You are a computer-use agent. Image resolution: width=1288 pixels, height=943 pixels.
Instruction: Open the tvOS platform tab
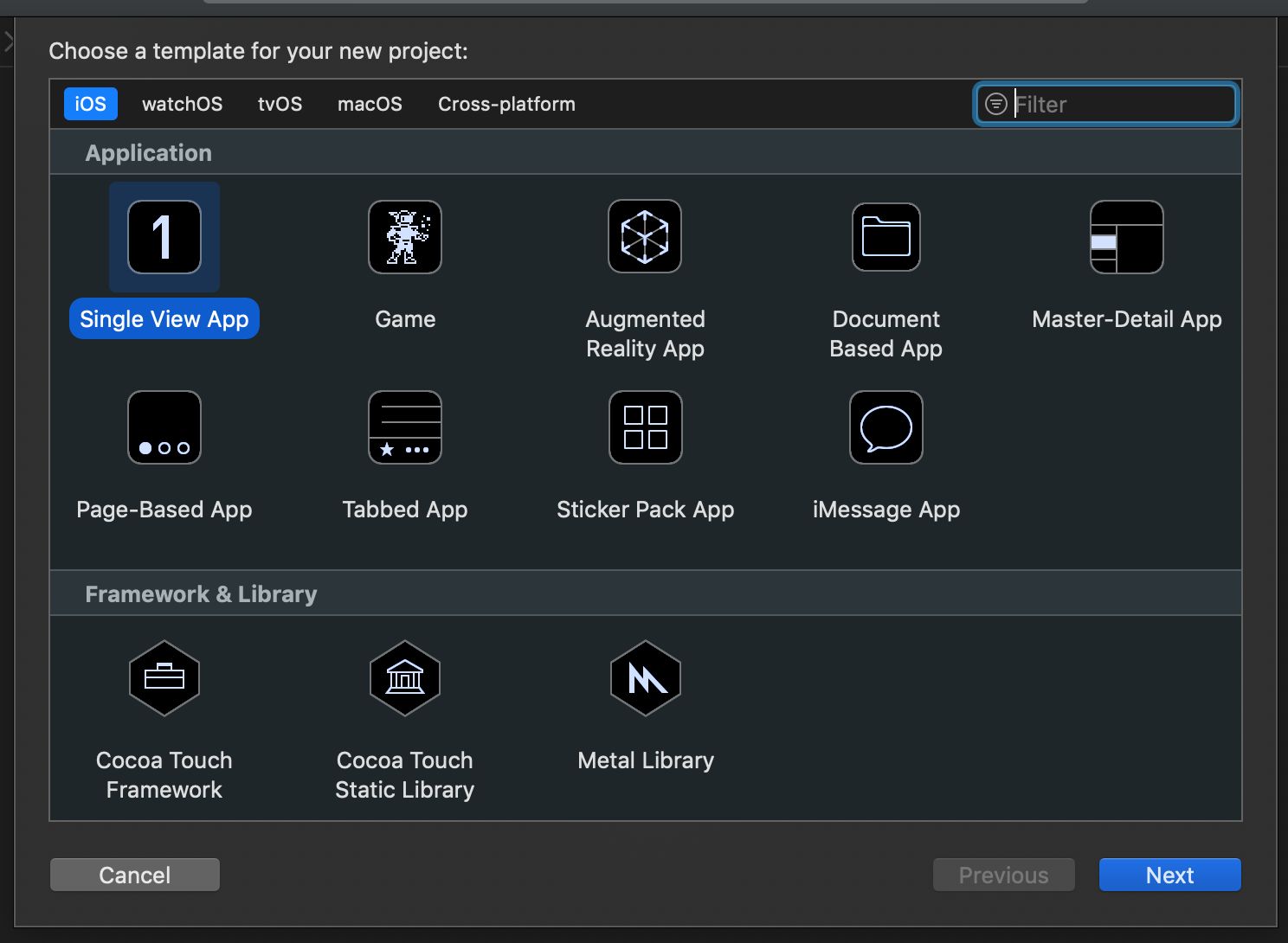[x=280, y=104]
